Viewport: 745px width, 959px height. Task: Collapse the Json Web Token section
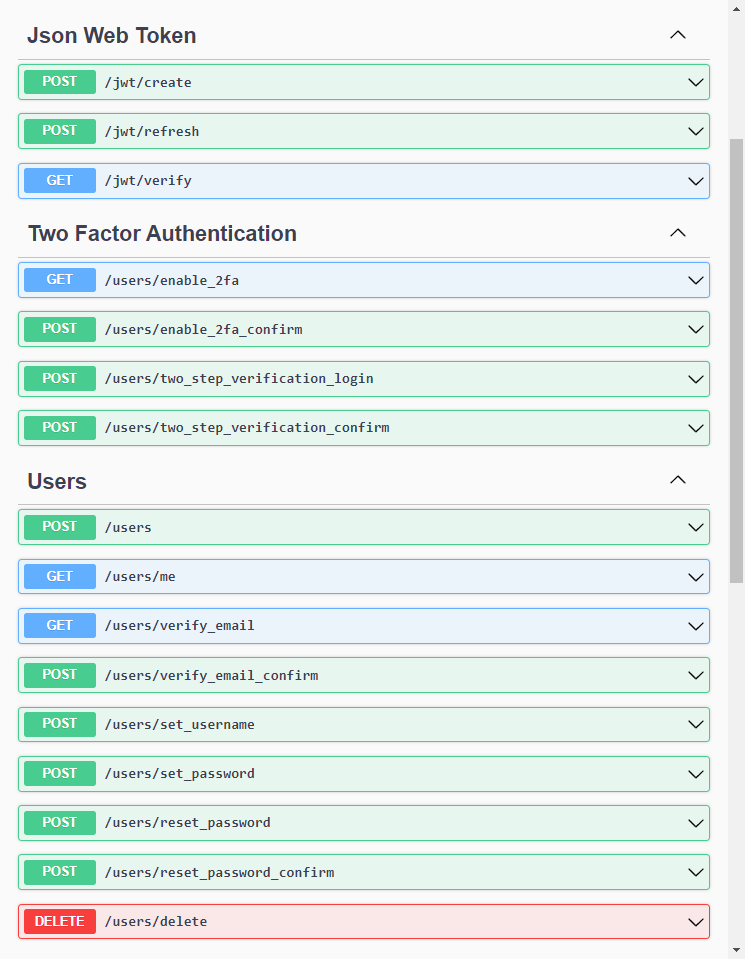click(677, 35)
